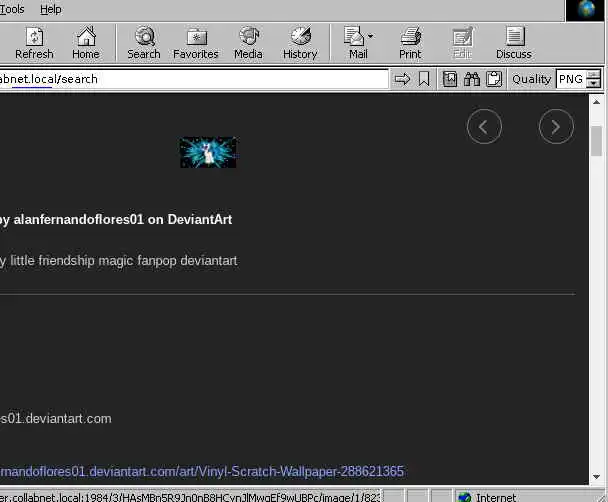The width and height of the screenshot is (608, 502).
Task: Go to Home page icon
Action: click(x=86, y=43)
